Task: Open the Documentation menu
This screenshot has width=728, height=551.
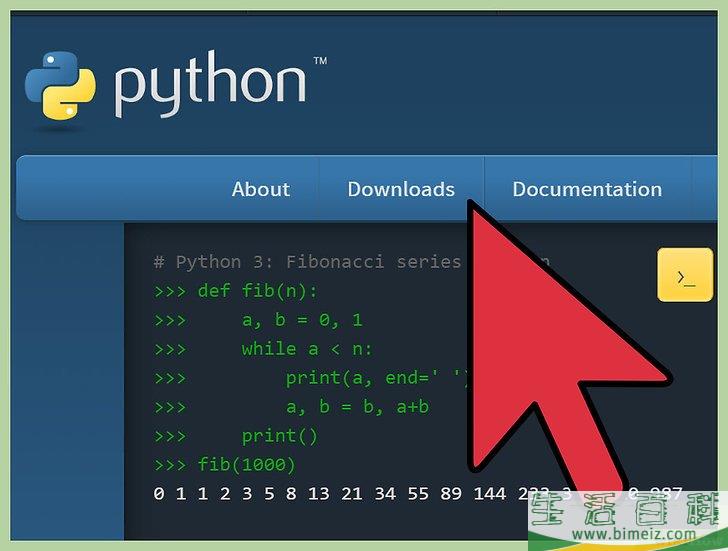Action: click(587, 189)
